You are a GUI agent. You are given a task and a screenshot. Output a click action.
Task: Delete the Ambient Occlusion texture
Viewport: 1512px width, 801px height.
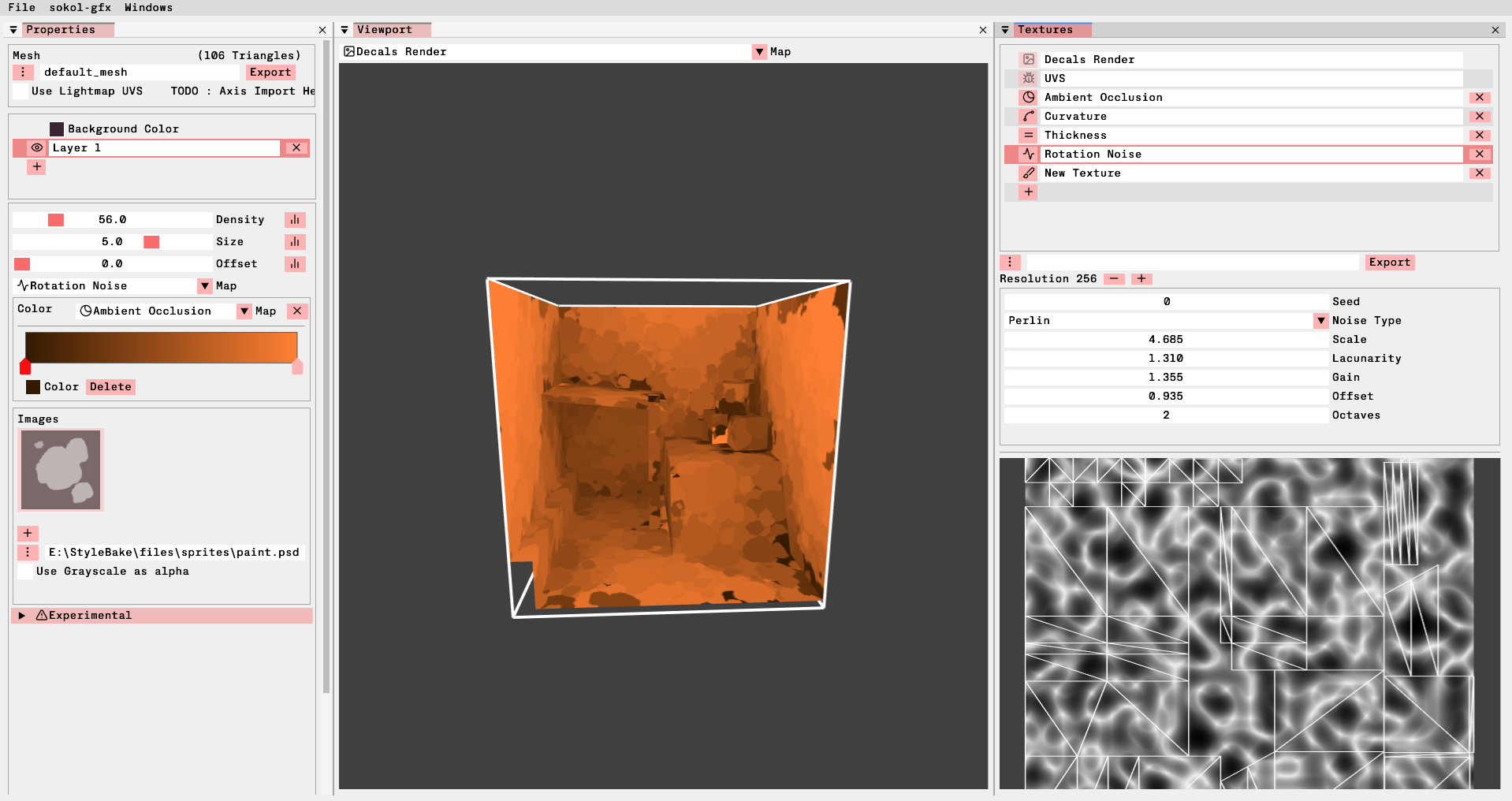click(1480, 97)
